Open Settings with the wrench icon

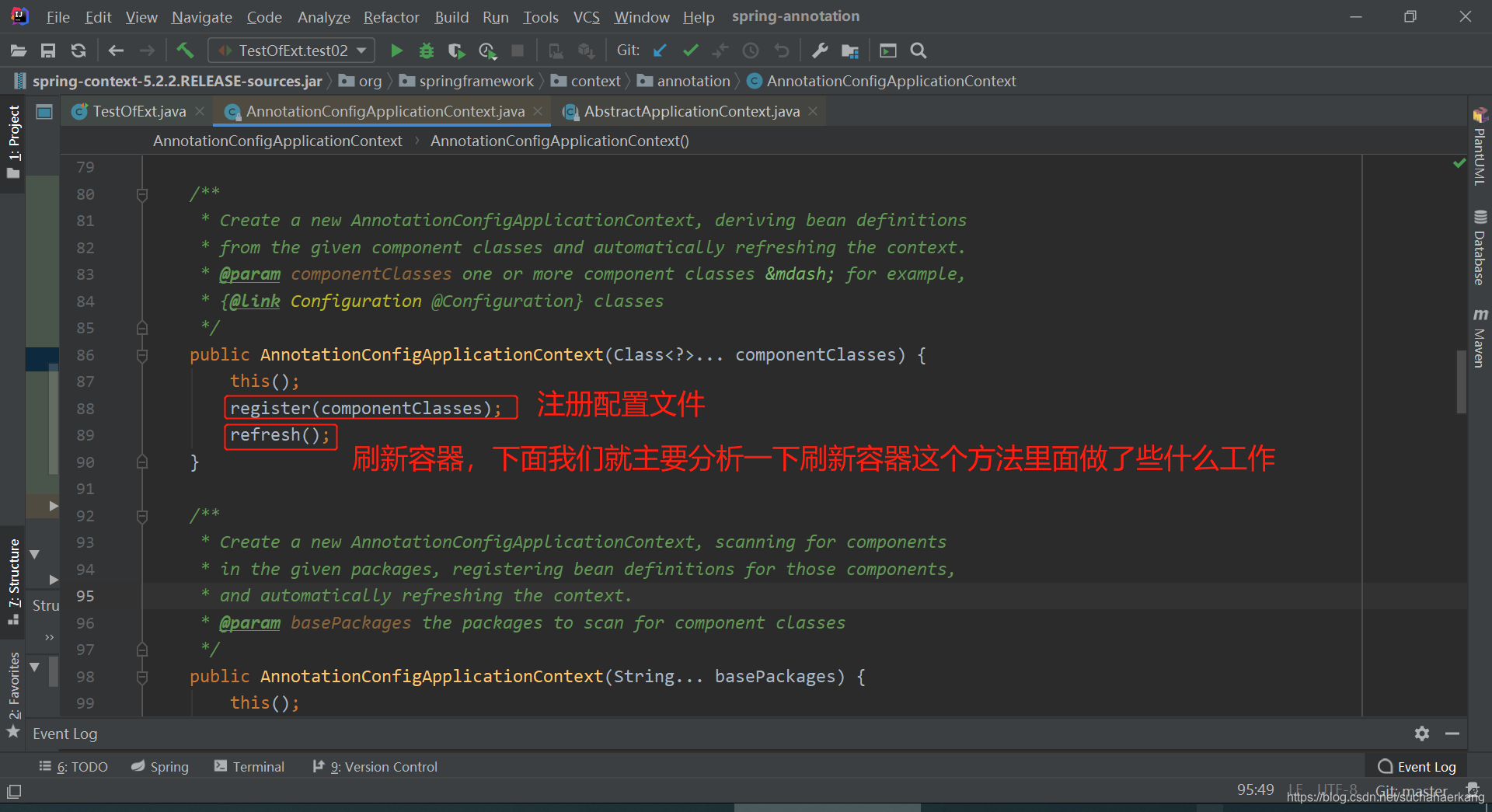(820, 51)
